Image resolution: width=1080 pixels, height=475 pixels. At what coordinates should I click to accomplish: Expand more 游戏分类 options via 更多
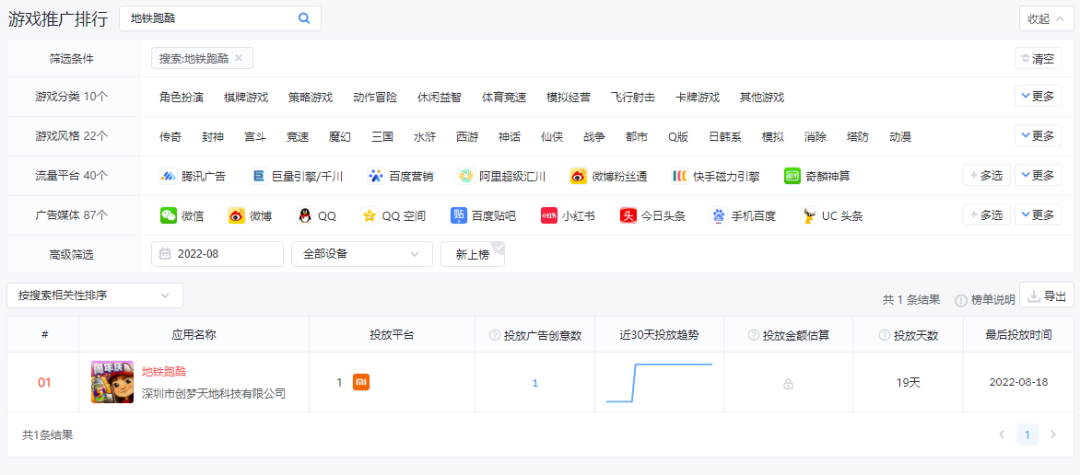click(1038, 96)
